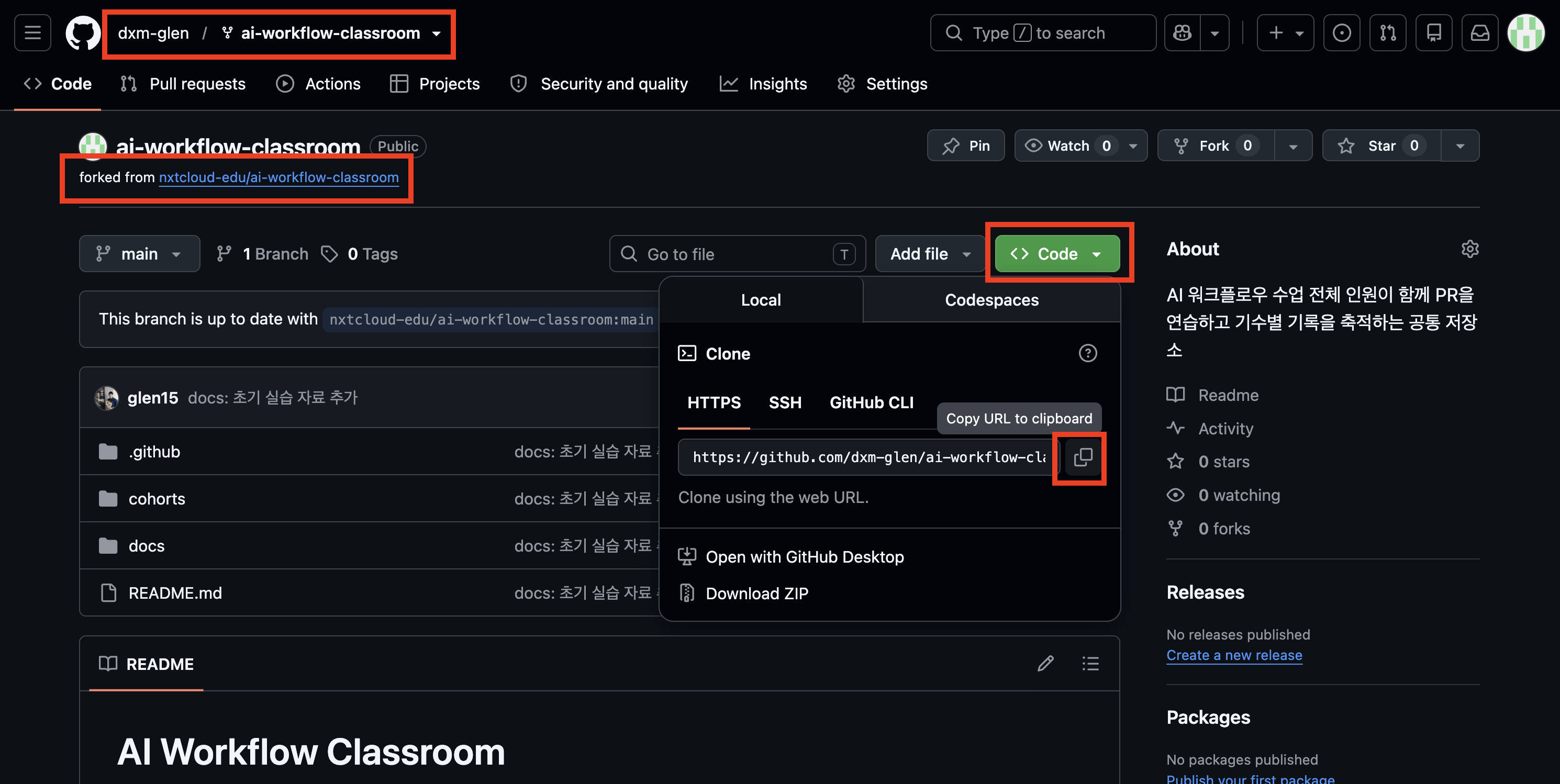Open the 0 Tags link
1560x784 pixels.
(x=359, y=254)
